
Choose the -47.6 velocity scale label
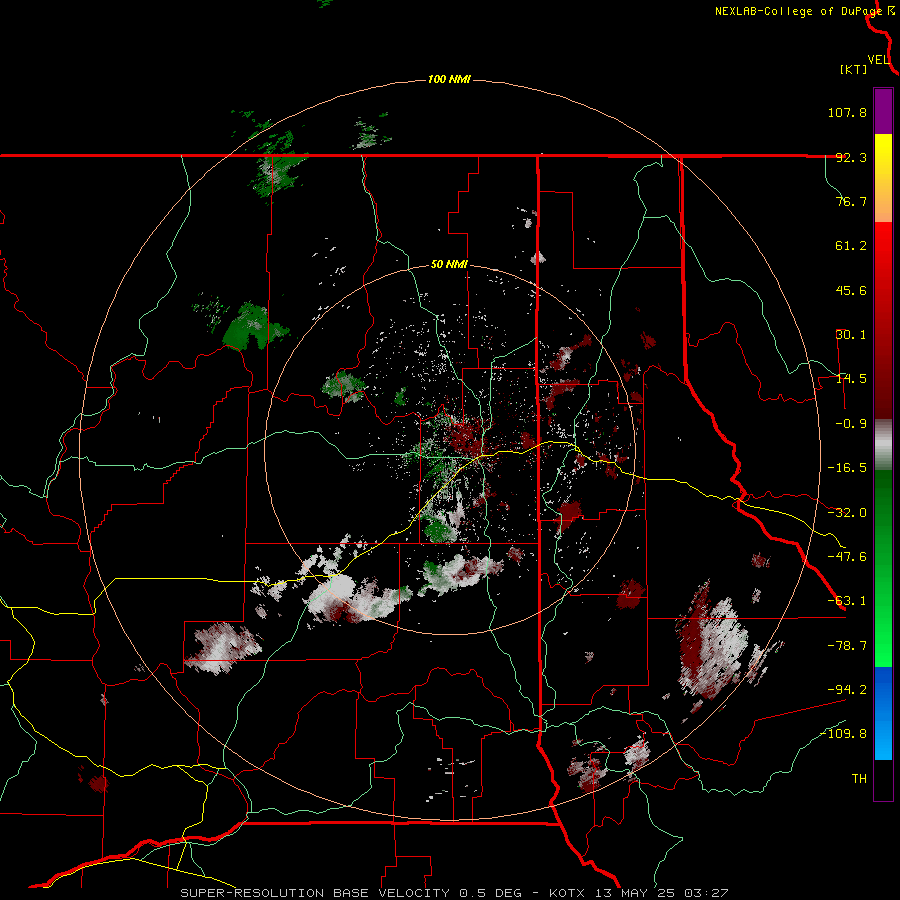pyautogui.click(x=847, y=557)
